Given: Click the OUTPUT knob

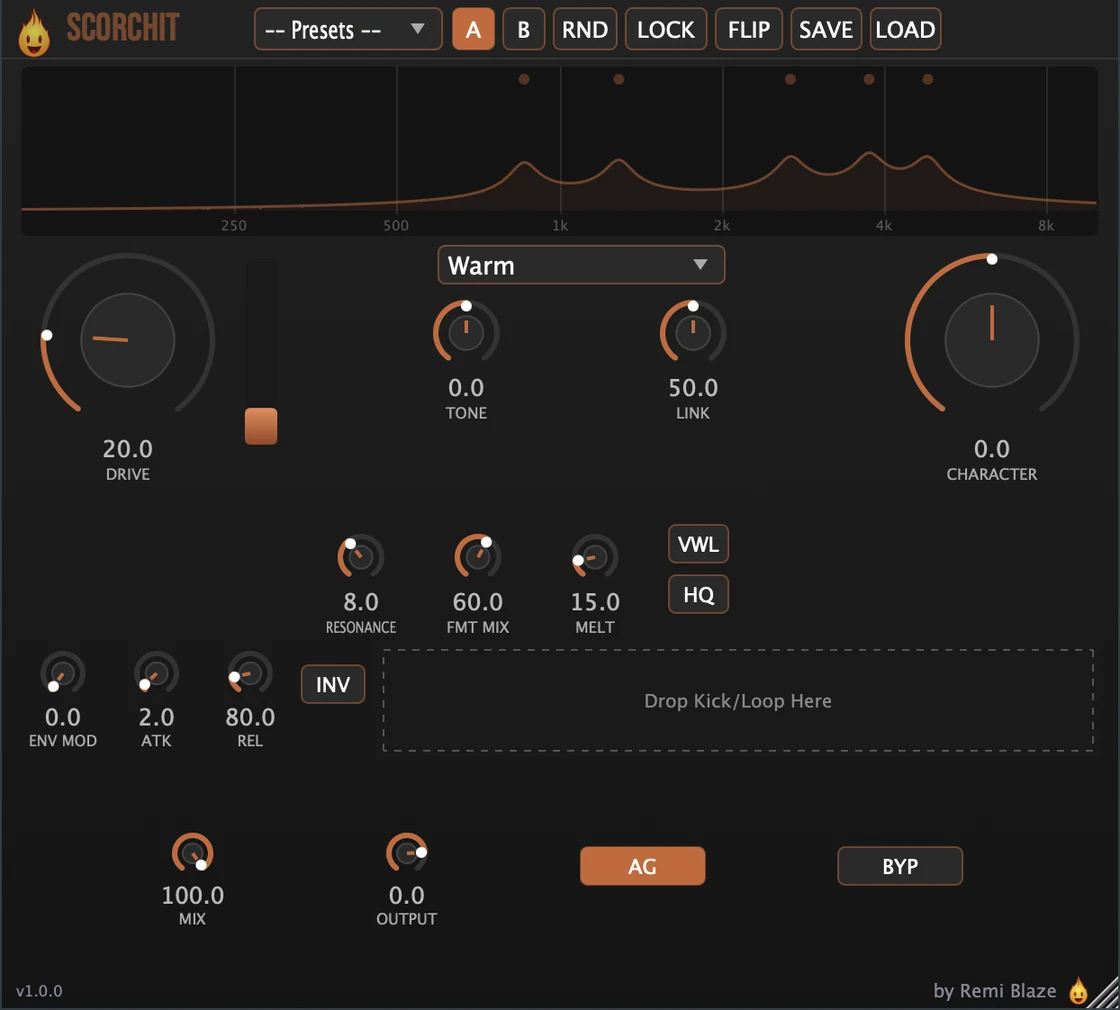Looking at the screenshot, I should click(406, 854).
